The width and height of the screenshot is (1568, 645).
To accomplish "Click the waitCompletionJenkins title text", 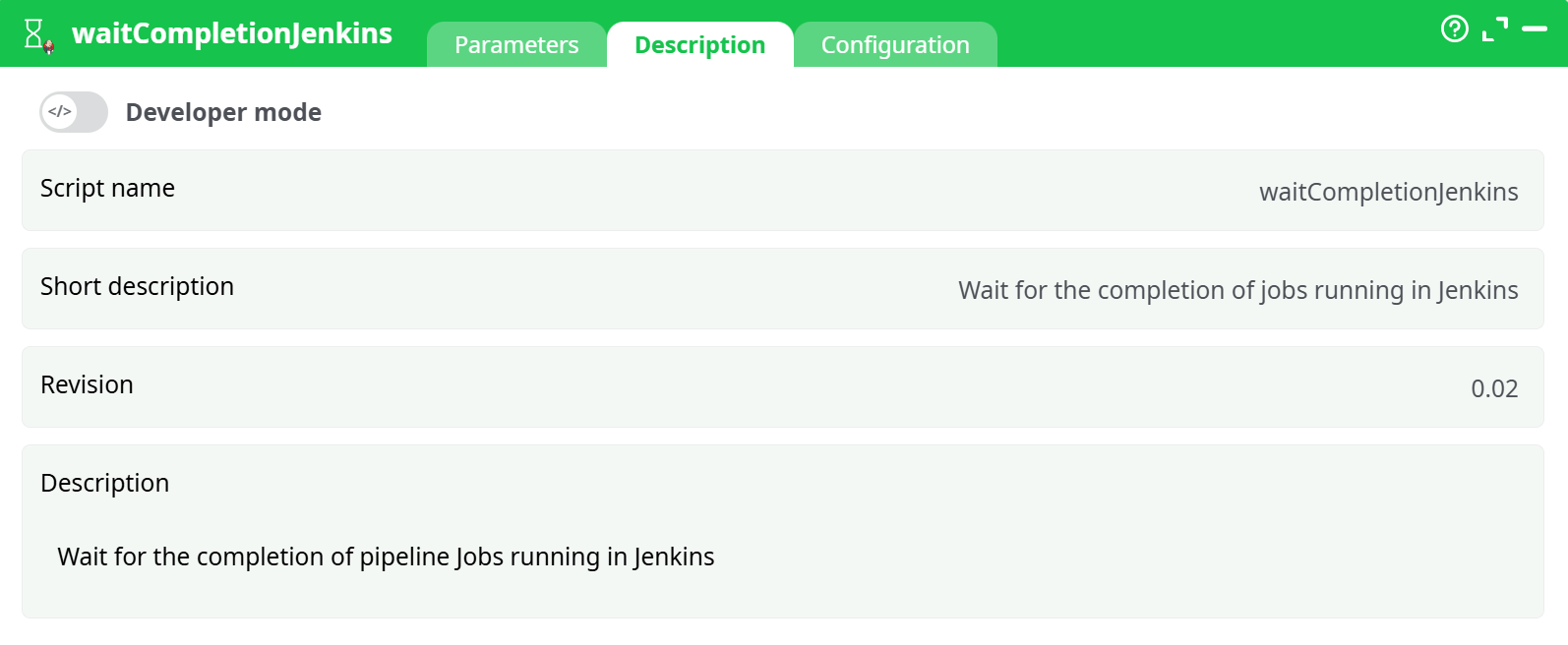I will tap(232, 32).
